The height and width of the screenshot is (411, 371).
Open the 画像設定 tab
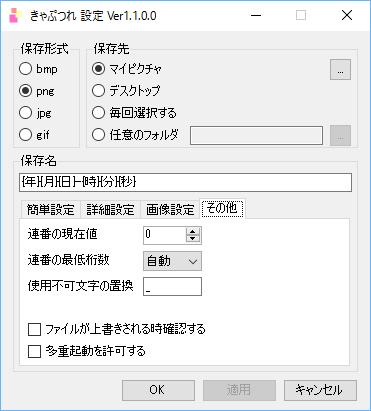pos(170,210)
